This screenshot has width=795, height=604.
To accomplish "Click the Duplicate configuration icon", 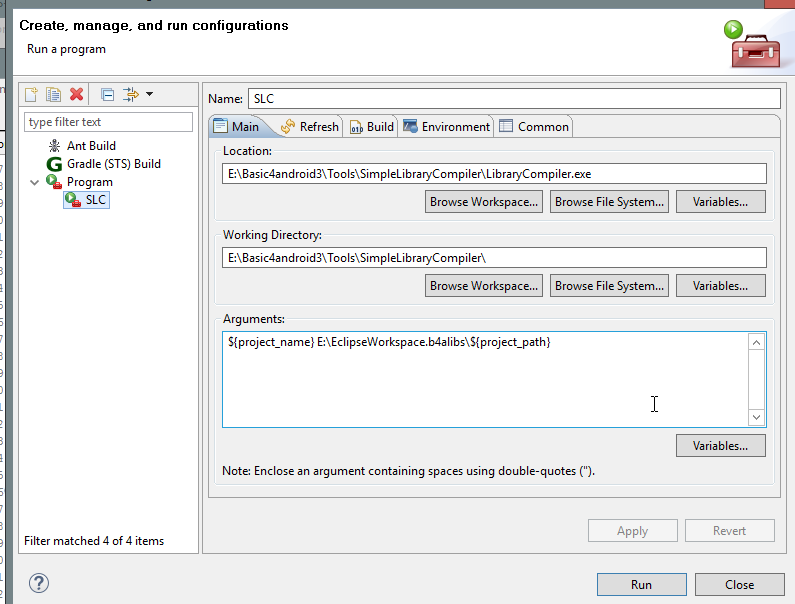I will tap(54, 95).
